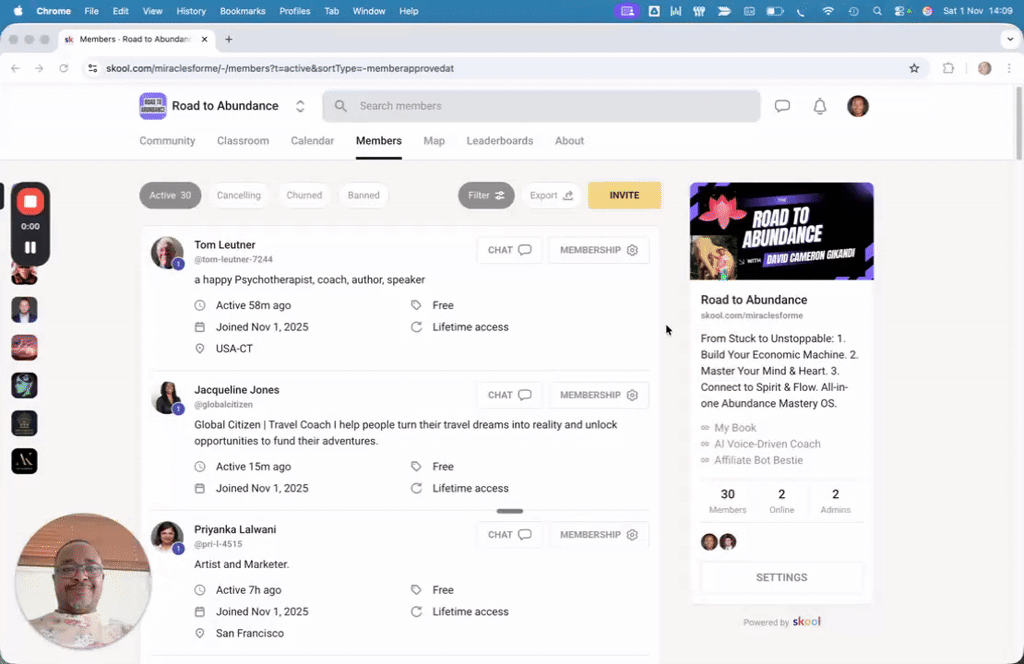
Task: Click the page vertical scrollbar
Action: click(x=1019, y=124)
